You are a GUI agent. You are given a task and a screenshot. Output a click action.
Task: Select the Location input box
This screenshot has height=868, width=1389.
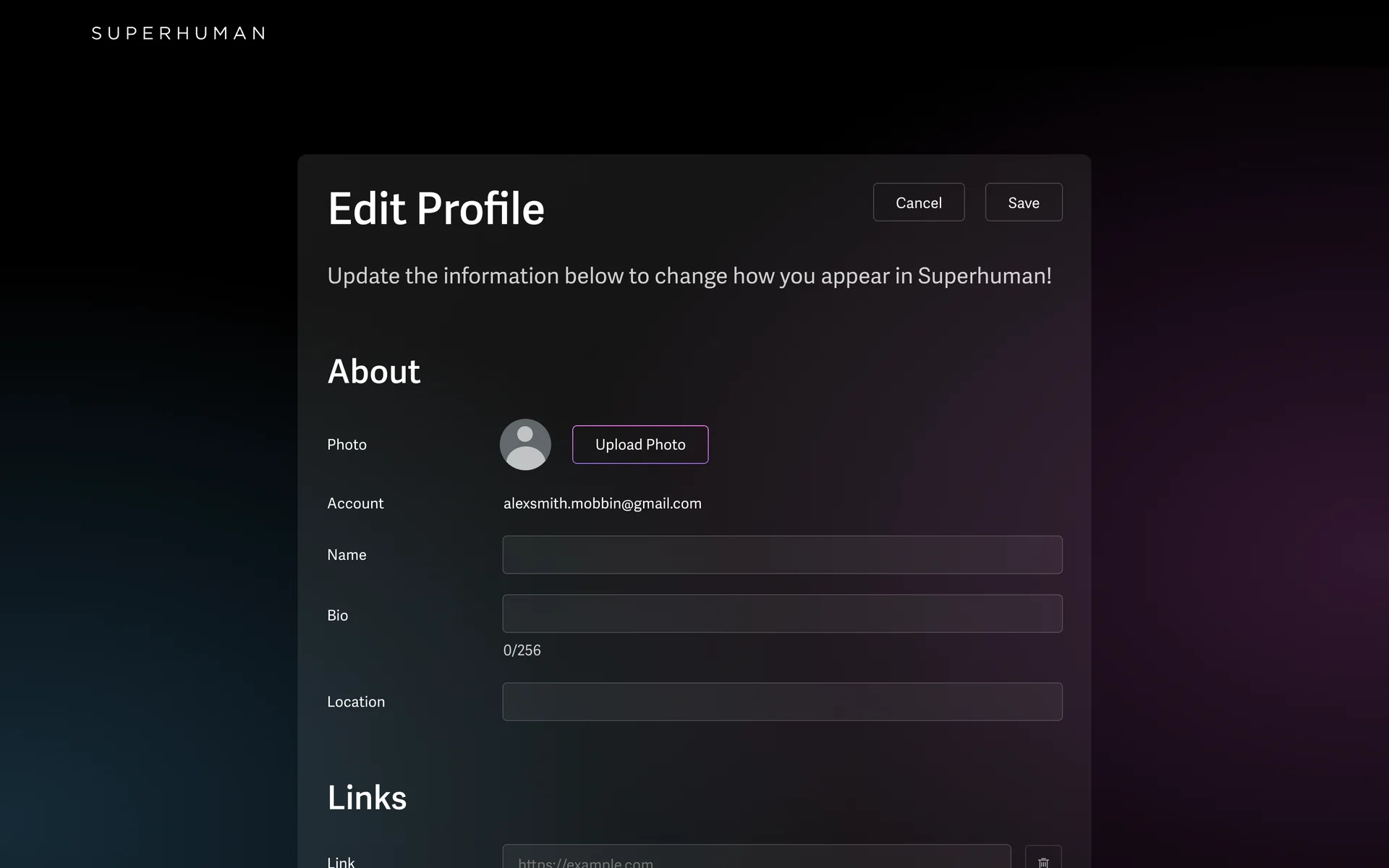[x=782, y=702]
